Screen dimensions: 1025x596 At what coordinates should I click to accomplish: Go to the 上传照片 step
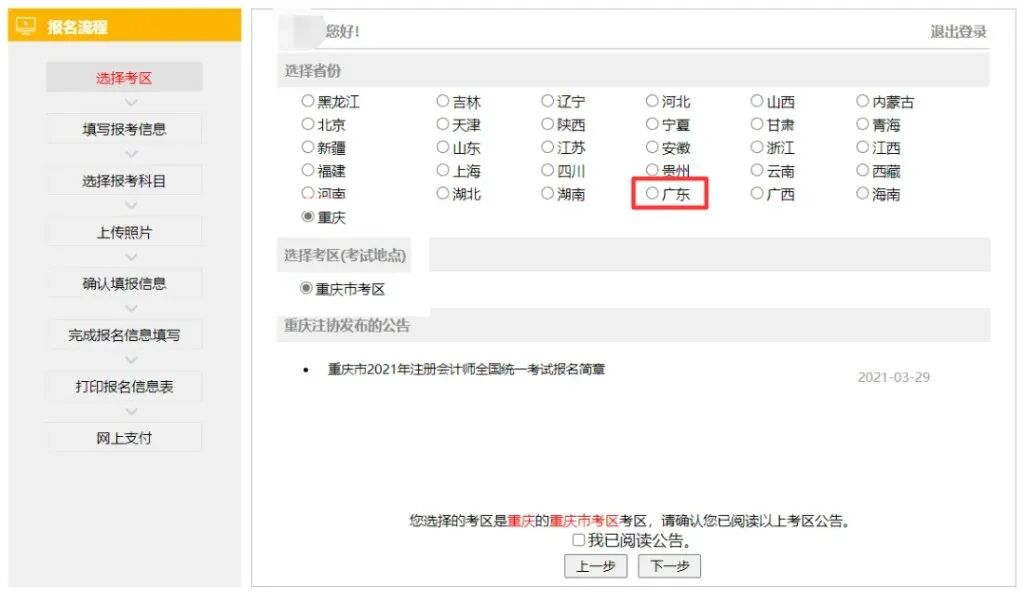[x=124, y=232]
